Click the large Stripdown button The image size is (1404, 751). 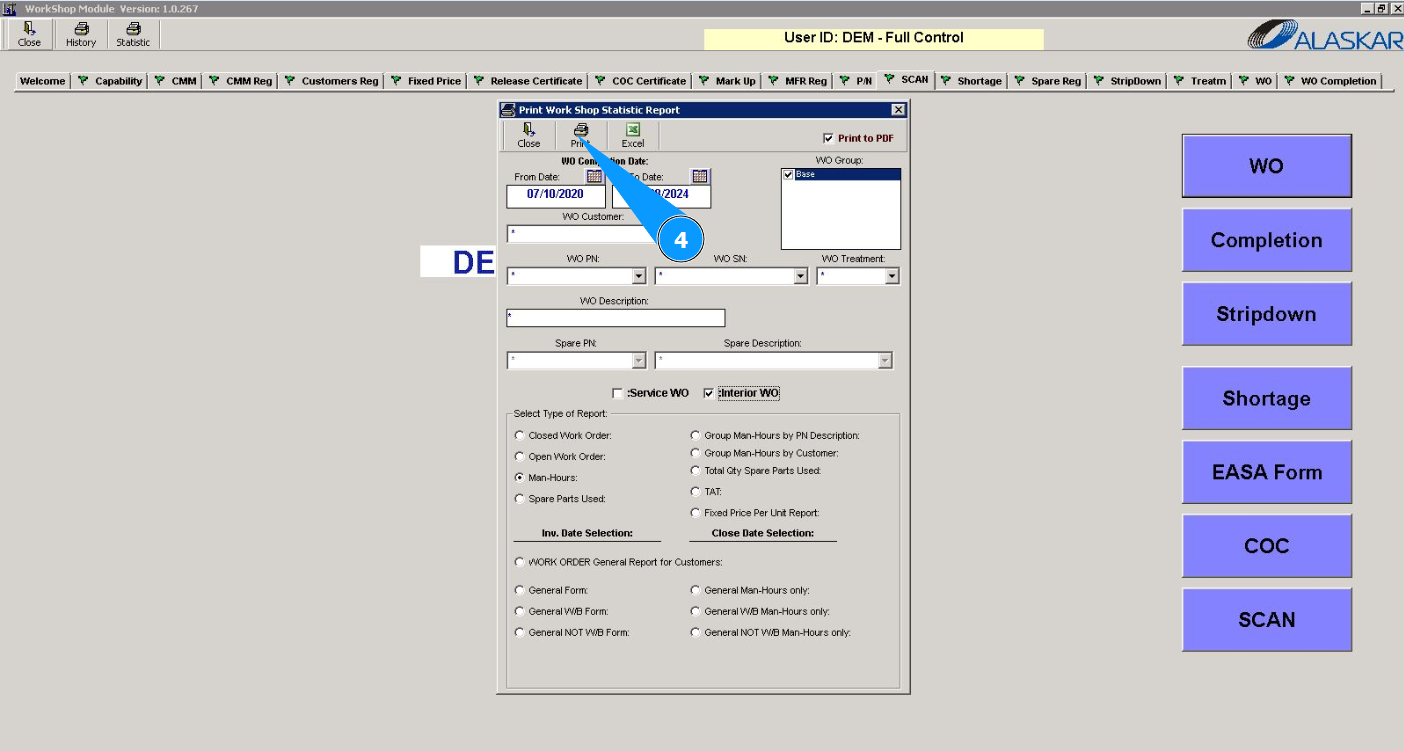click(1266, 314)
